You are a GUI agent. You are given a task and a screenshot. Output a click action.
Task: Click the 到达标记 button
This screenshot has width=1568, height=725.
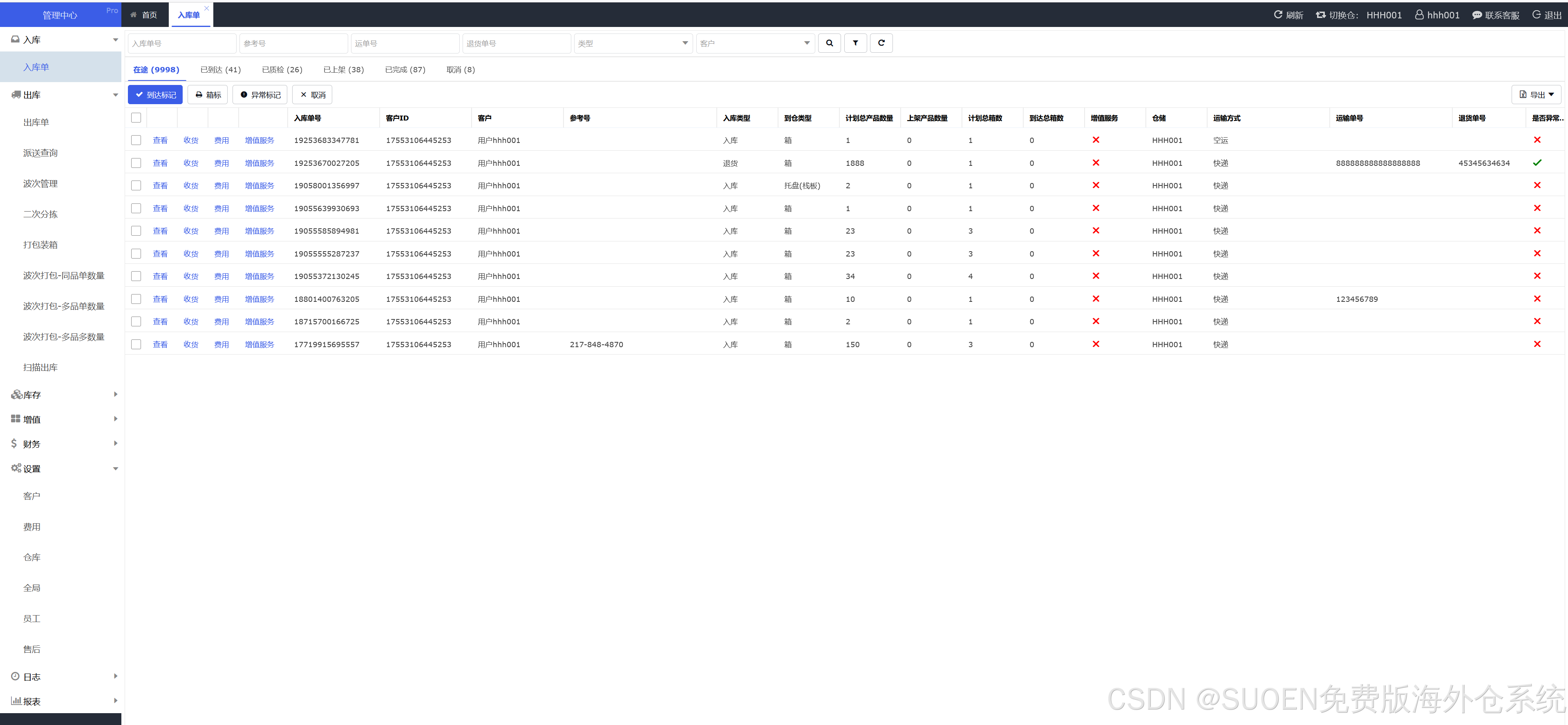click(155, 94)
